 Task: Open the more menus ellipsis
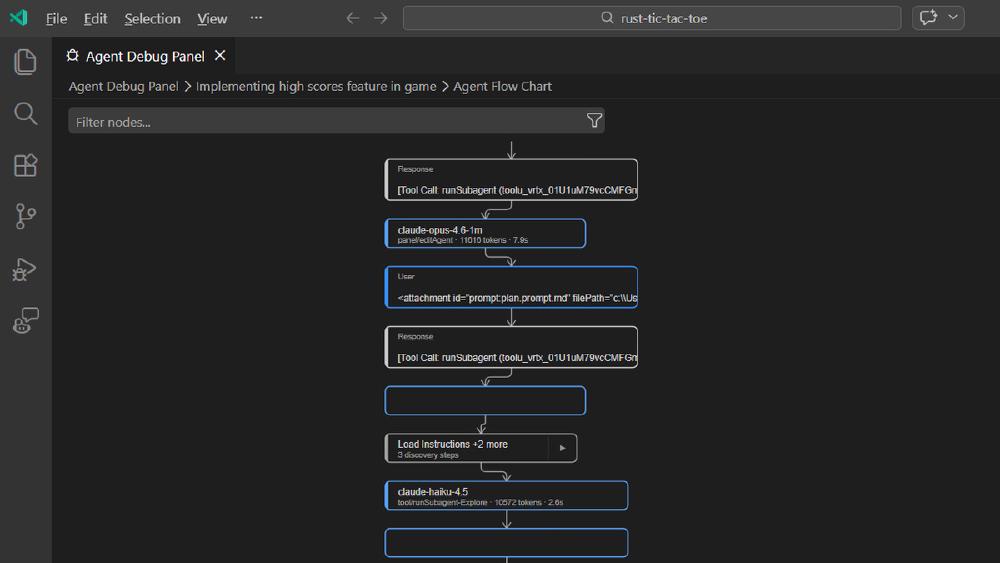click(x=256, y=18)
